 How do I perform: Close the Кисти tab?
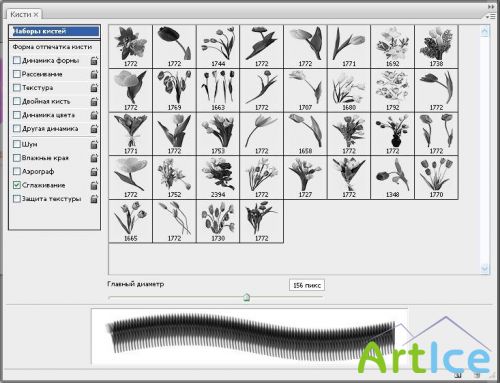(x=36, y=15)
